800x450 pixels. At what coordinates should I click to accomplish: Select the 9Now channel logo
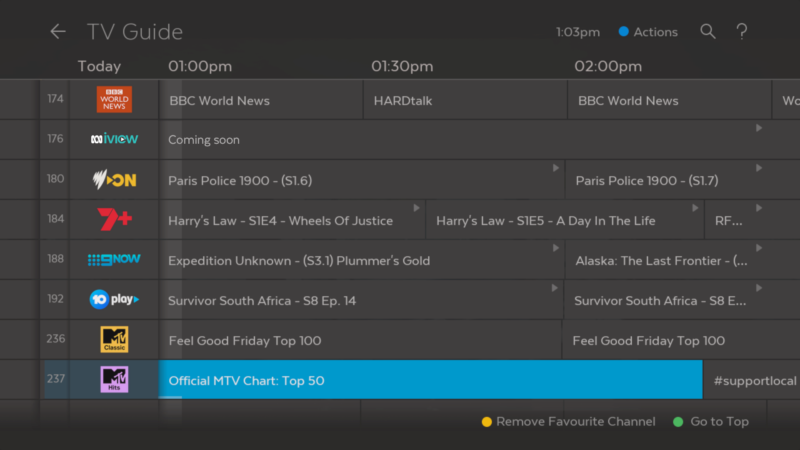114,260
